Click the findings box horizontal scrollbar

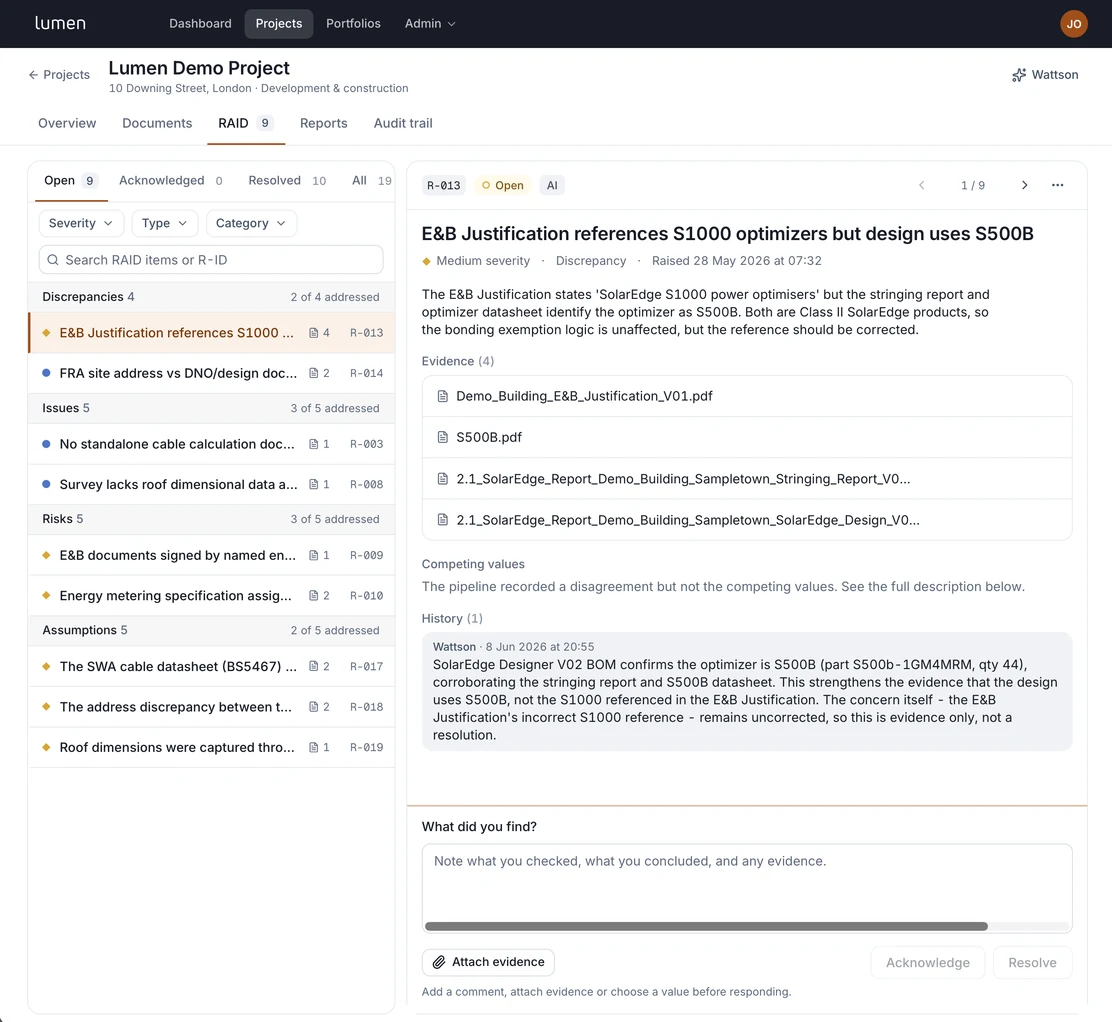pyautogui.click(x=706, y=926)
